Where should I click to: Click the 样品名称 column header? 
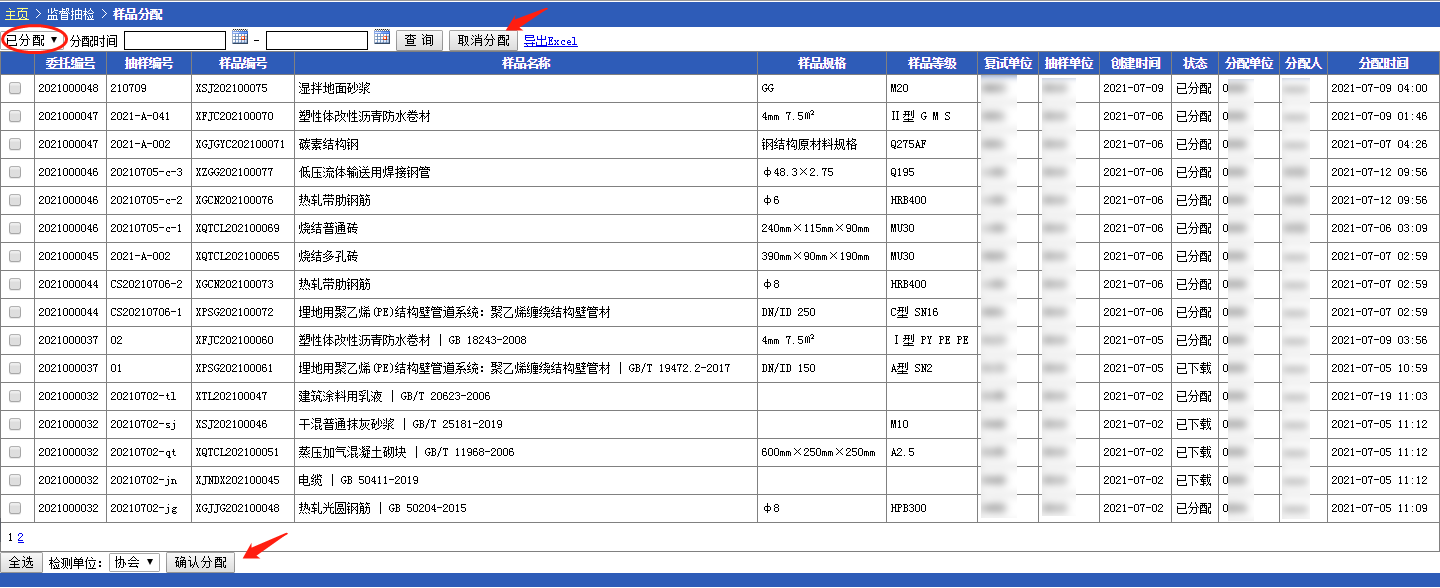click(525, 63)
